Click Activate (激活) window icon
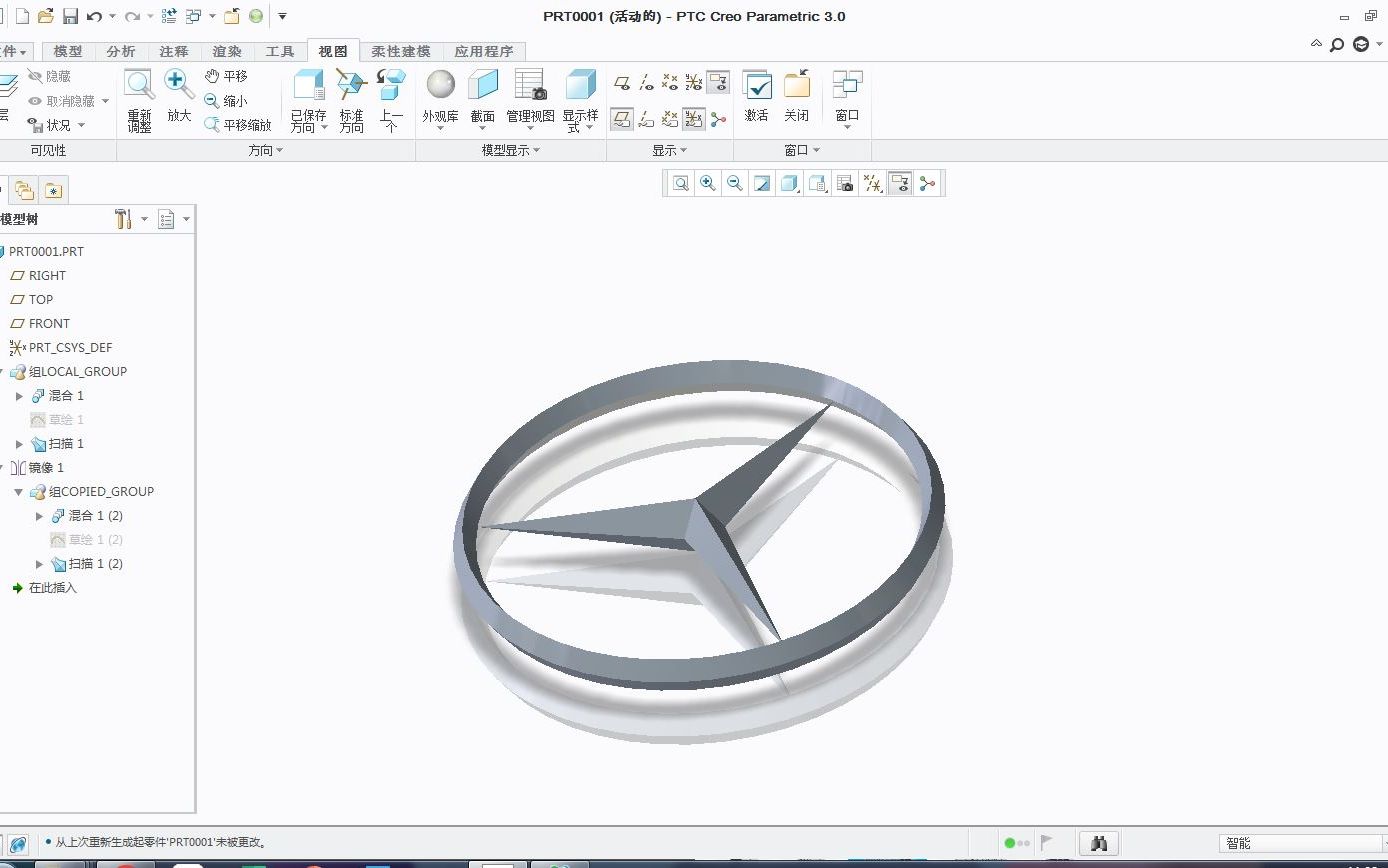The width and height of the screenshot is (1388, 868). 756,96
